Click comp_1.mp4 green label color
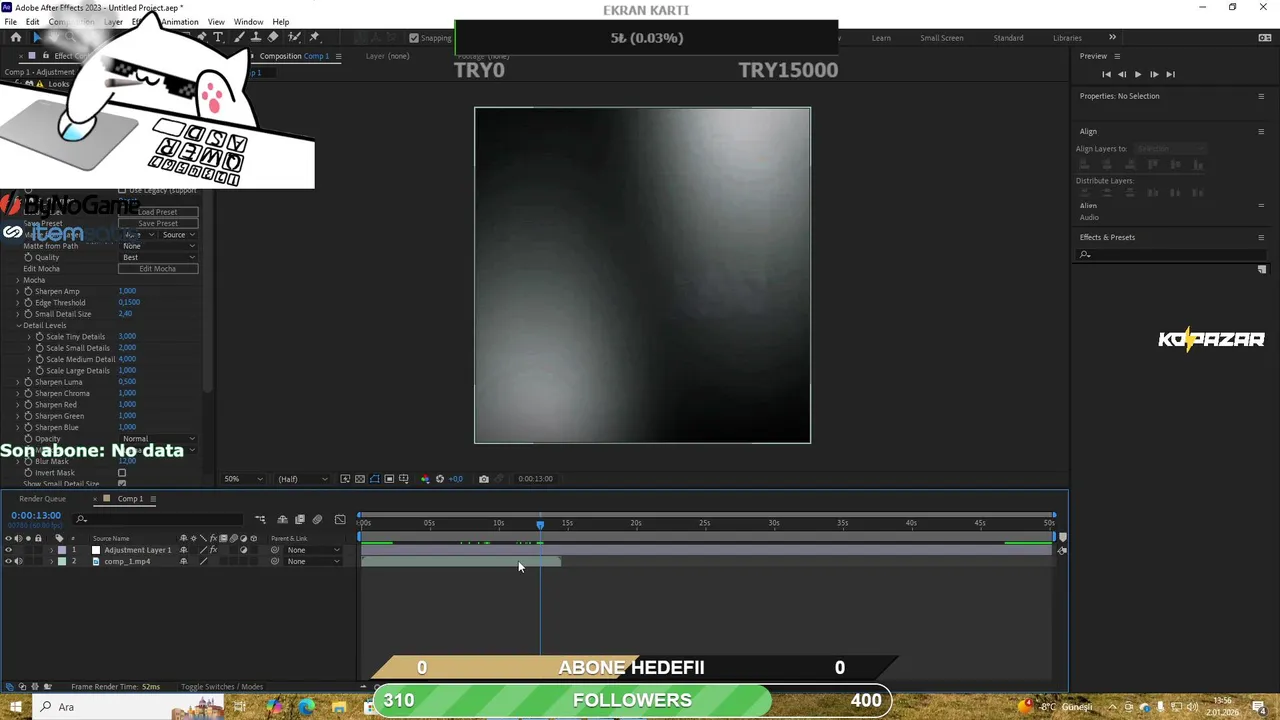The height and width of the screenshot is (720, 1280). pyautogui.click(x=61, y=561)
